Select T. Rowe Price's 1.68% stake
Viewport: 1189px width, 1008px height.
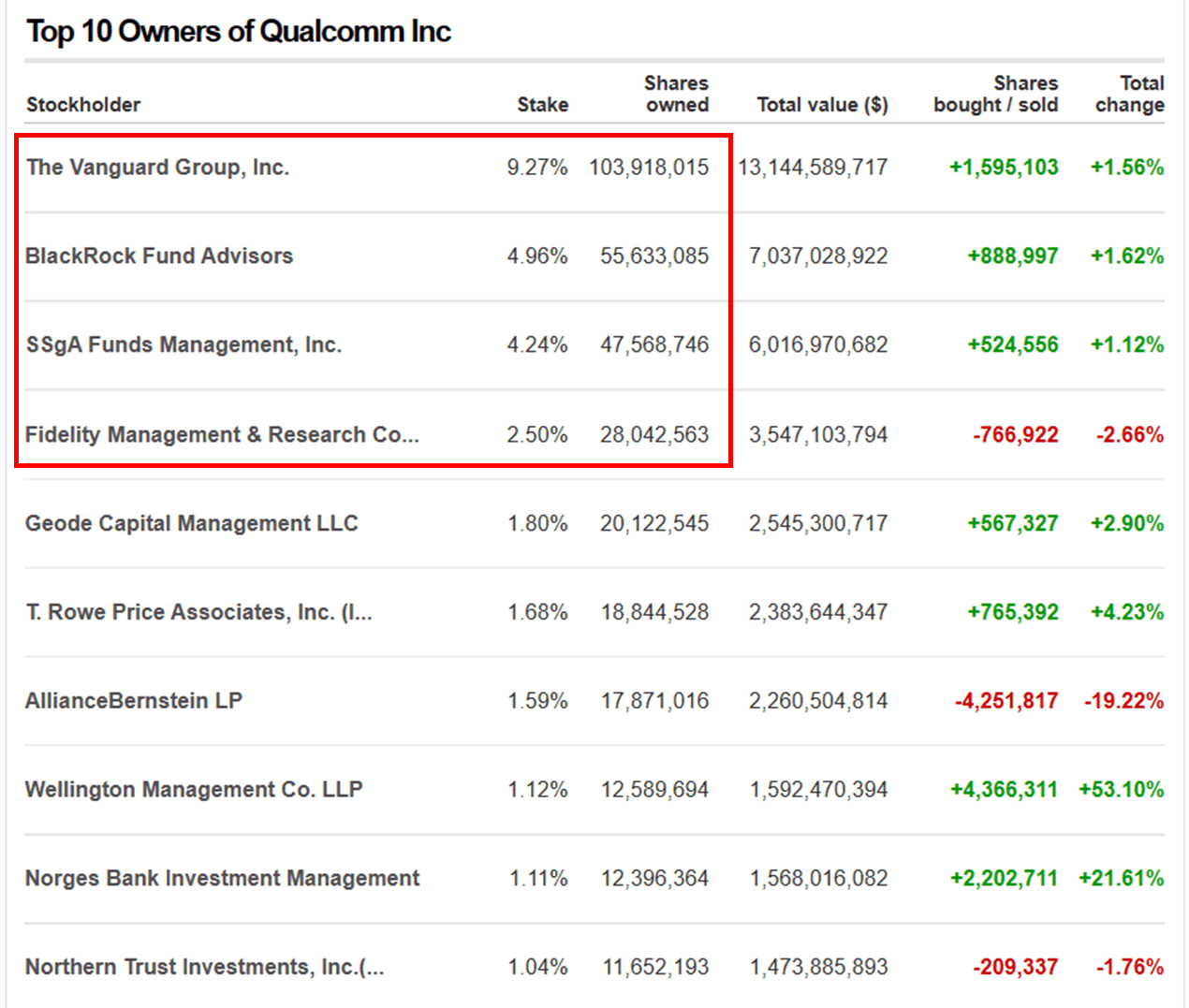537,612
